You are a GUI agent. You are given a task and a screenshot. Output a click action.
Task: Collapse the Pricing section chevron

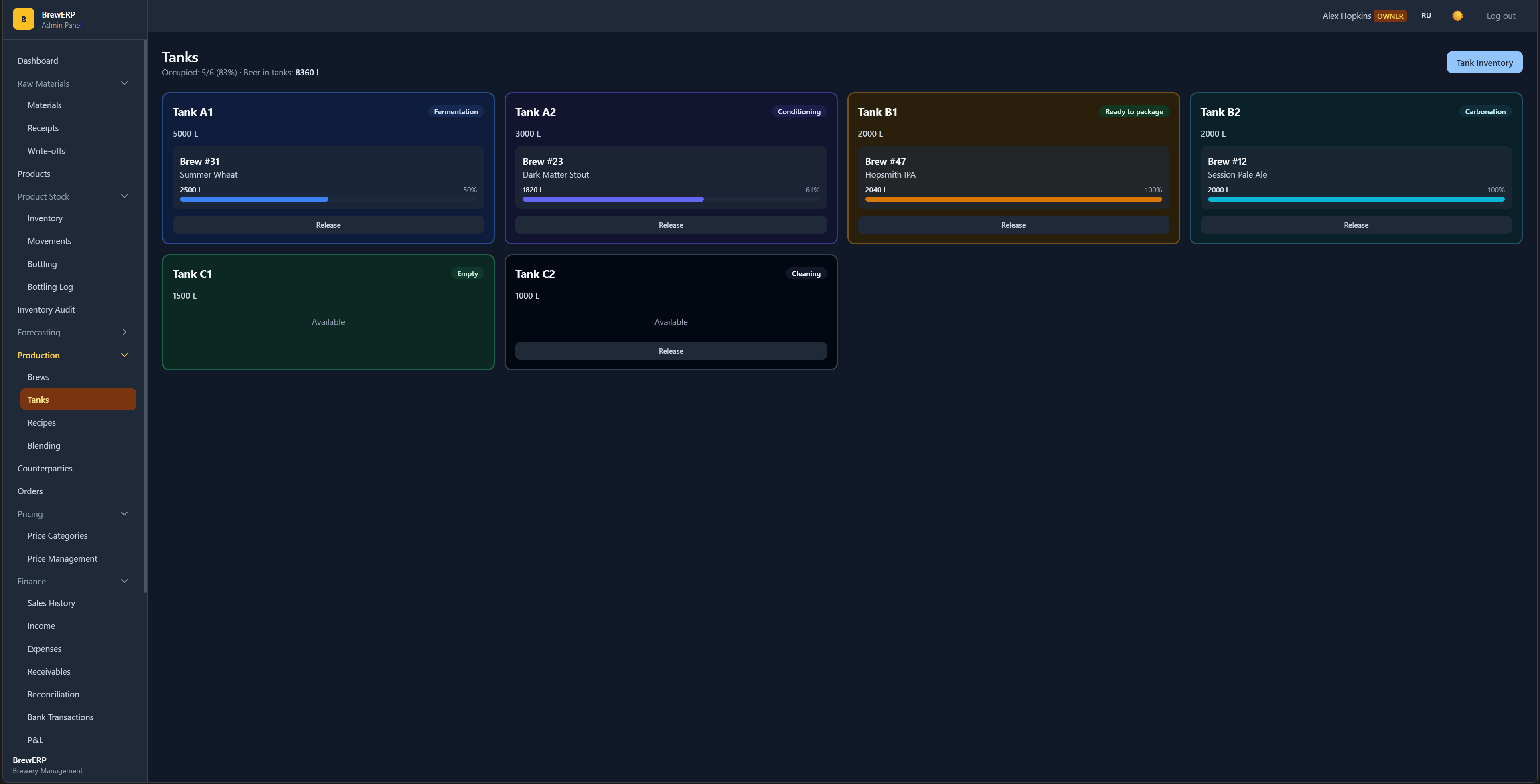(124, 514)
